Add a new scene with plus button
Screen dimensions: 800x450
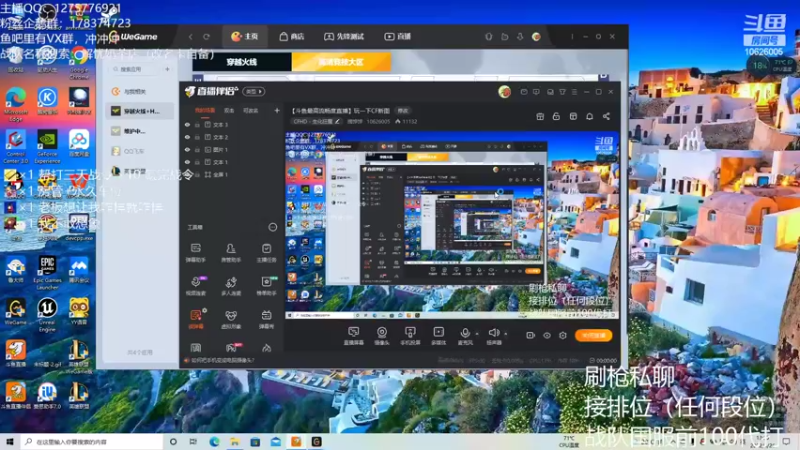coord(277,110)
